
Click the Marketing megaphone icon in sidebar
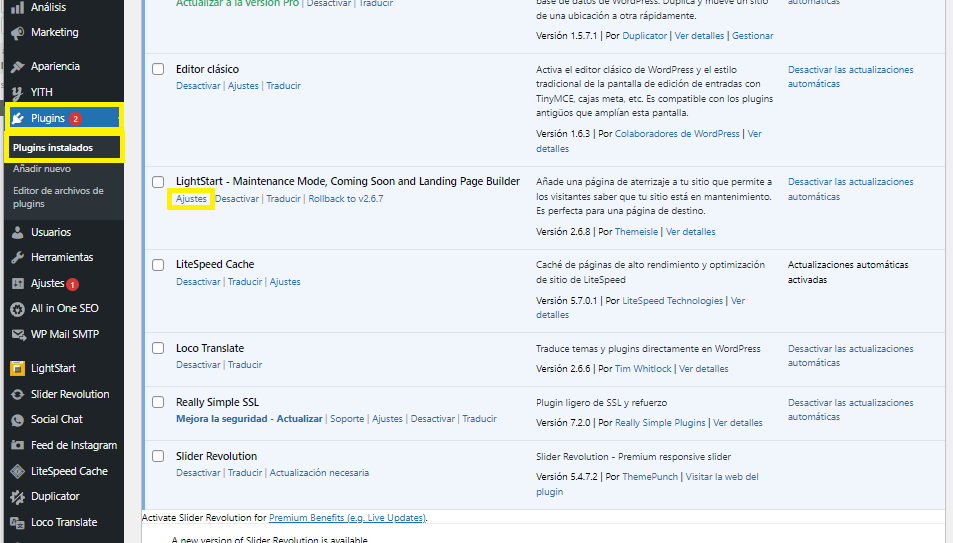[17, 33]
